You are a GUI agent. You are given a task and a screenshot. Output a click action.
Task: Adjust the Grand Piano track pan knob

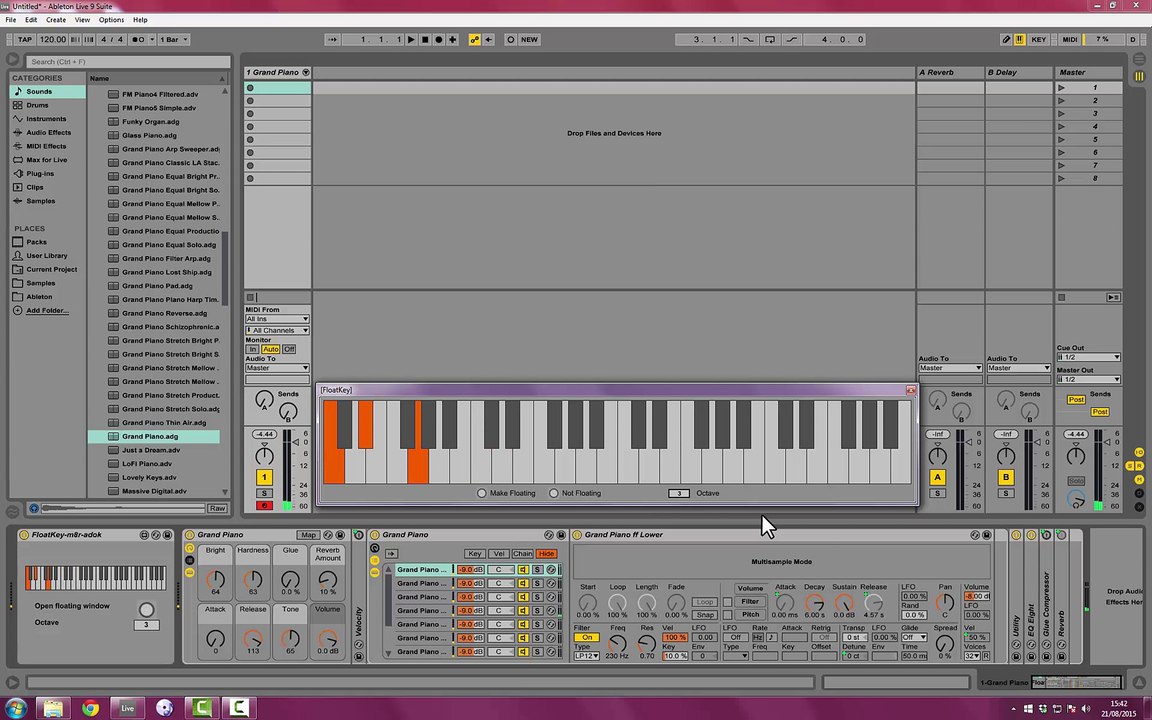point(264,456)
